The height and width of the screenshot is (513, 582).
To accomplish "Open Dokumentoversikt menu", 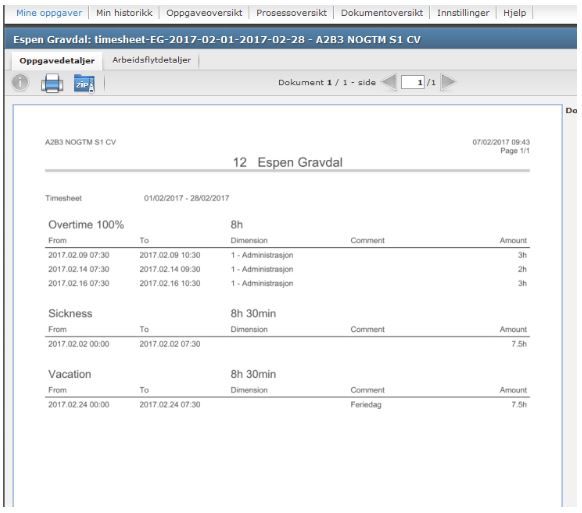I will [382, 13].
